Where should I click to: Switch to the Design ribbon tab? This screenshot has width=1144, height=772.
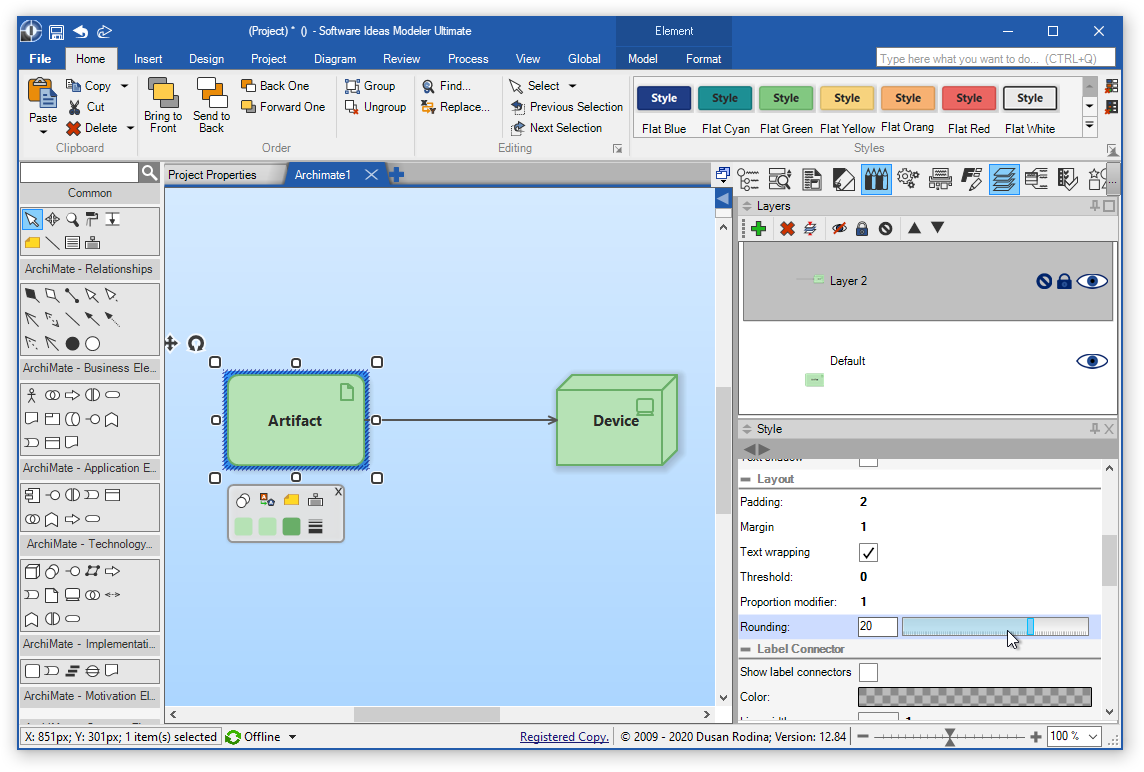(206, 59)
